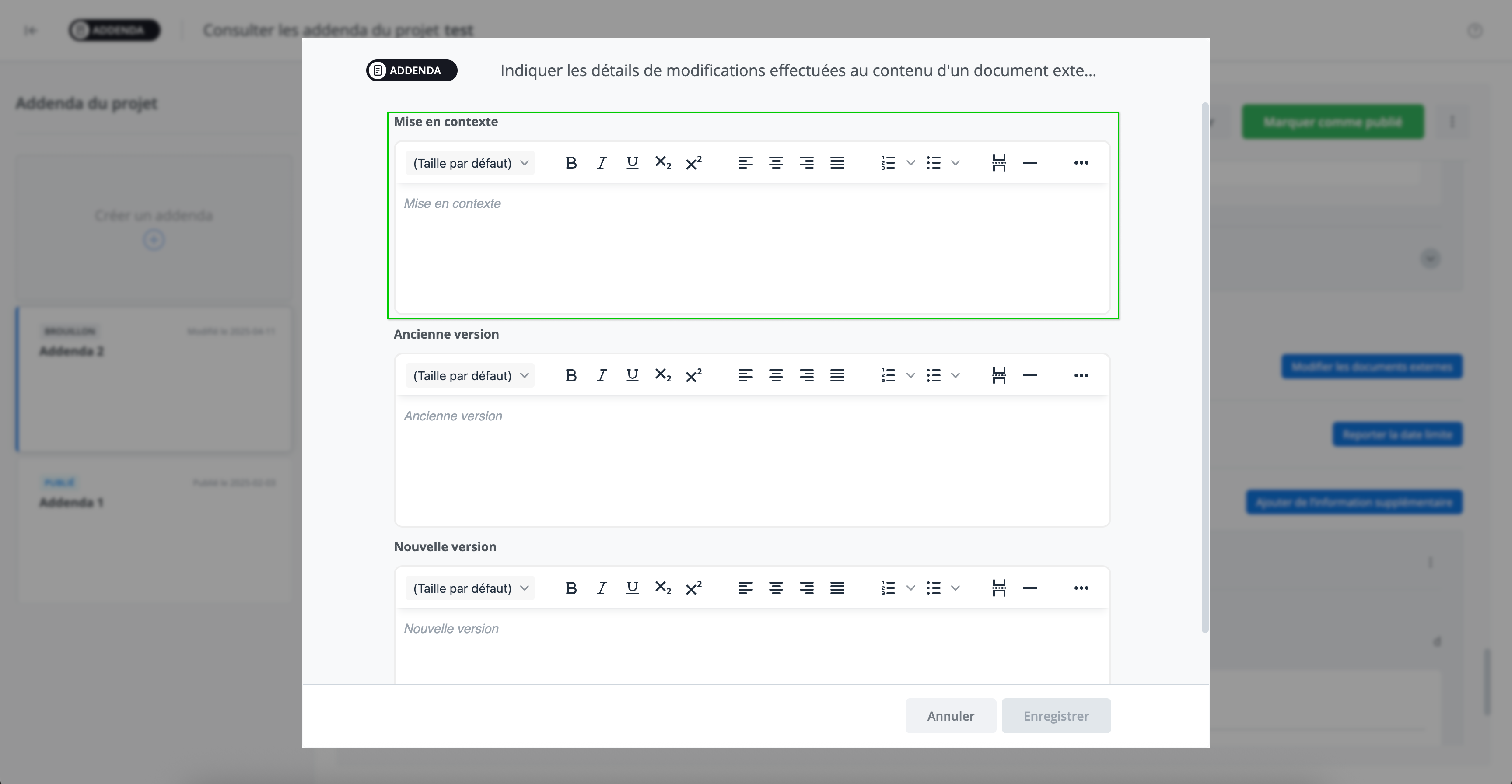The width and height of the screenshot is (1512, 784).
Task: Justify text in Nouvelle version toolbar
Action: point(837,588)
